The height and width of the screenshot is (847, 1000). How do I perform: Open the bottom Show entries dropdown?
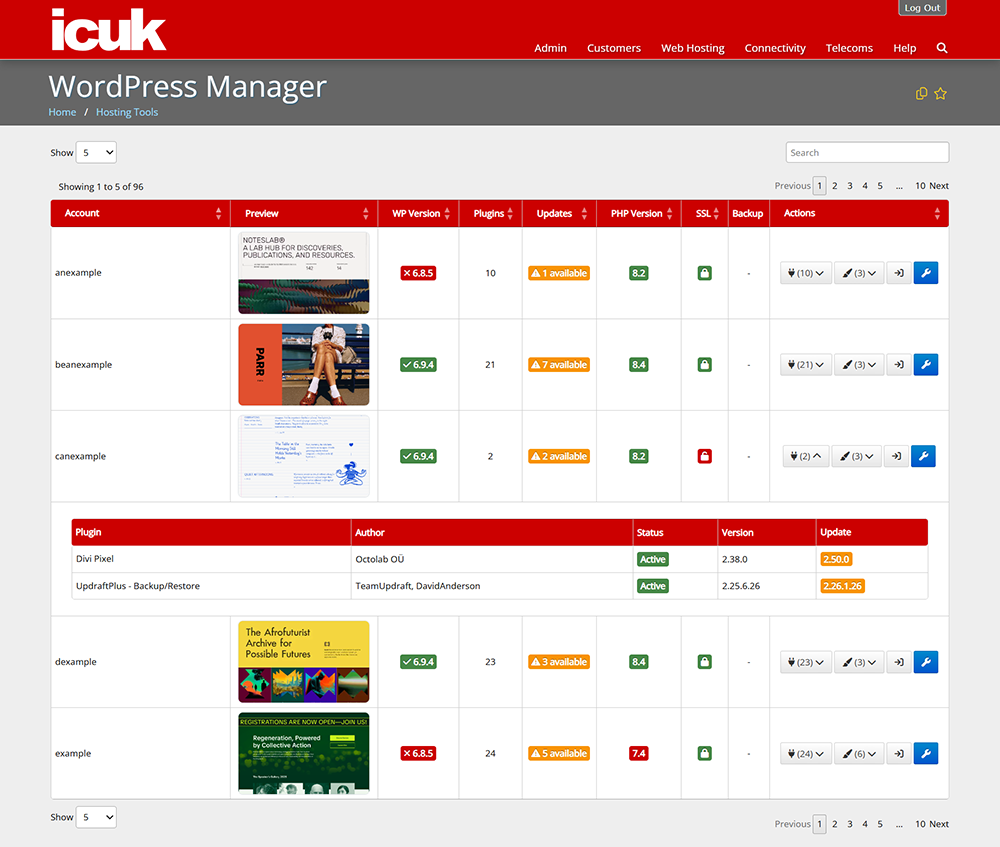point(96,817)
